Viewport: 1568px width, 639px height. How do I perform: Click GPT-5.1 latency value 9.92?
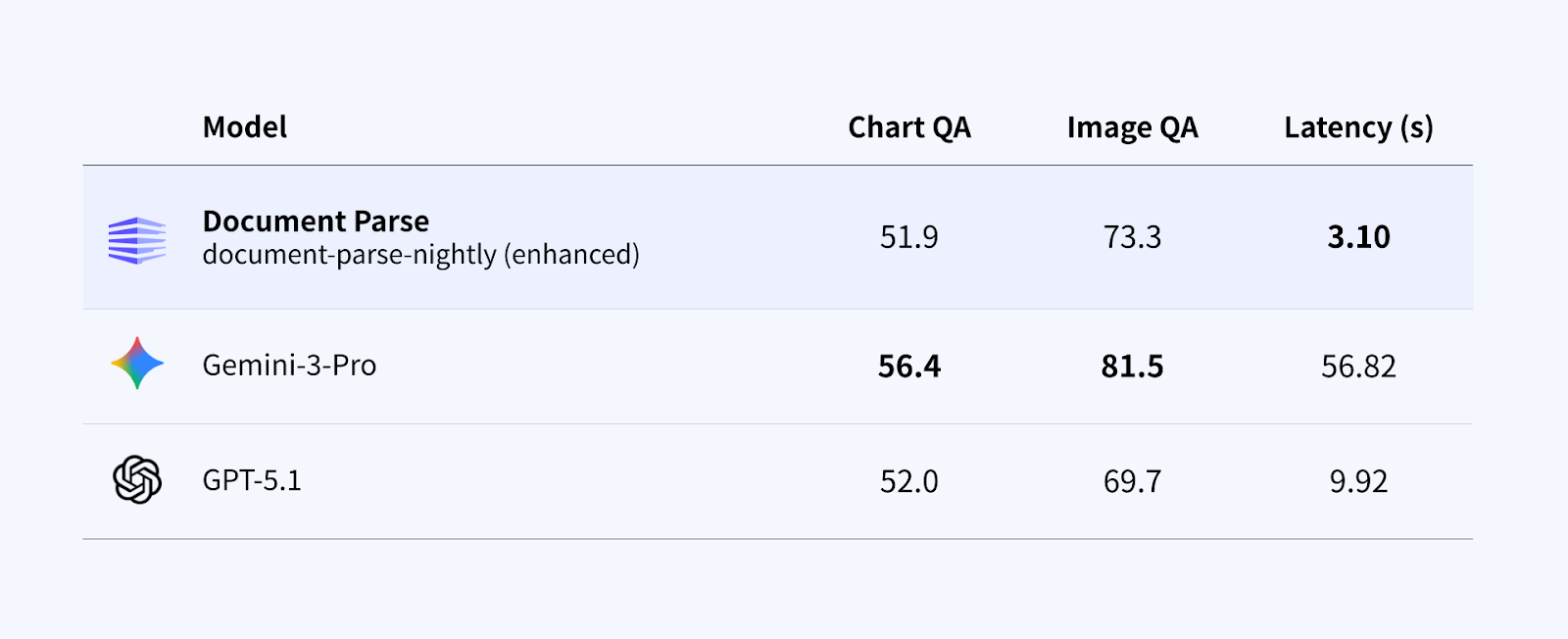[x=1358, y=481]
